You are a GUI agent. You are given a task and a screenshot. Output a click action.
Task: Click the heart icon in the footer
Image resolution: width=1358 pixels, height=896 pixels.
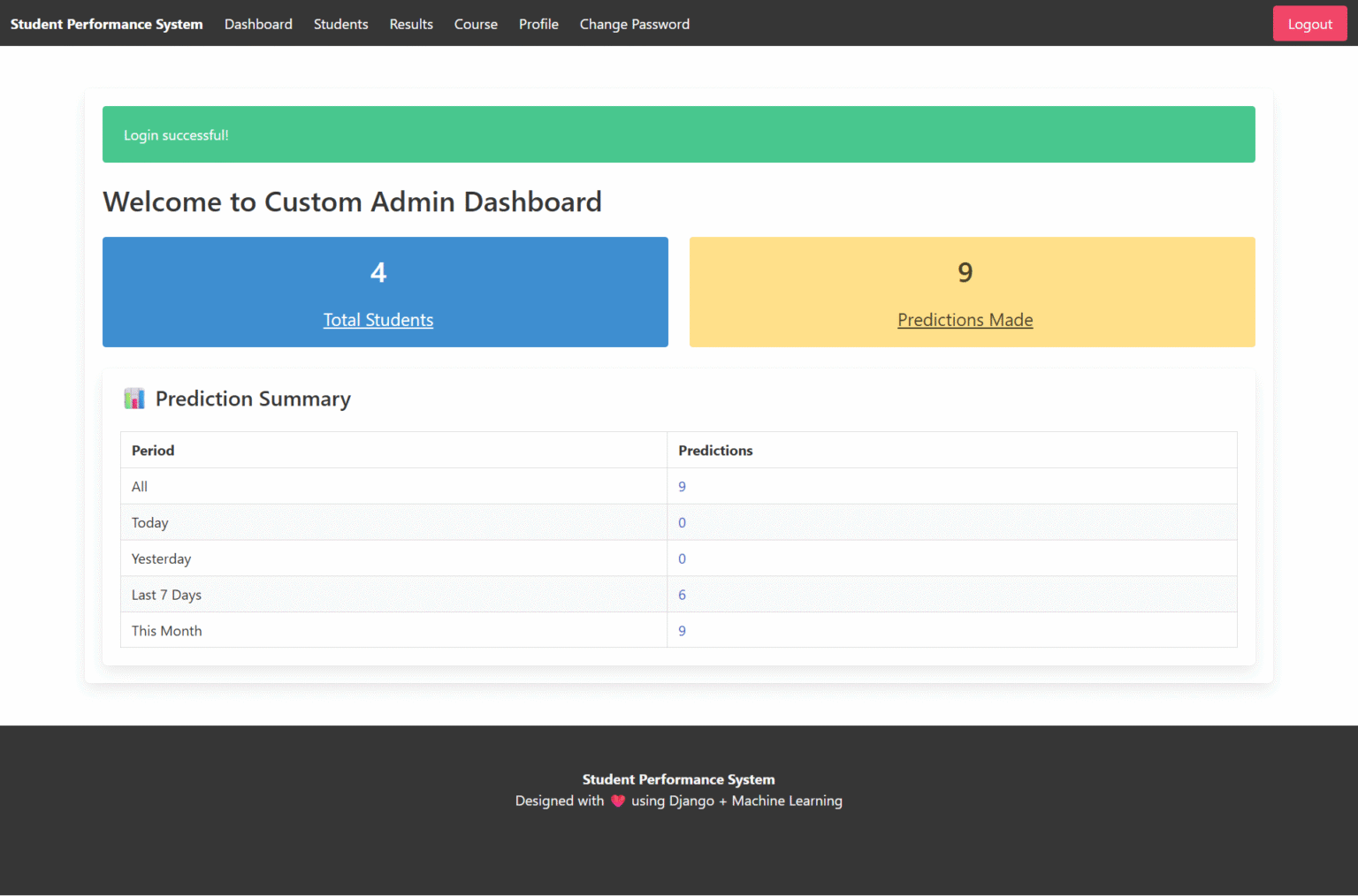pyautogui.click(x=618, y=801)
